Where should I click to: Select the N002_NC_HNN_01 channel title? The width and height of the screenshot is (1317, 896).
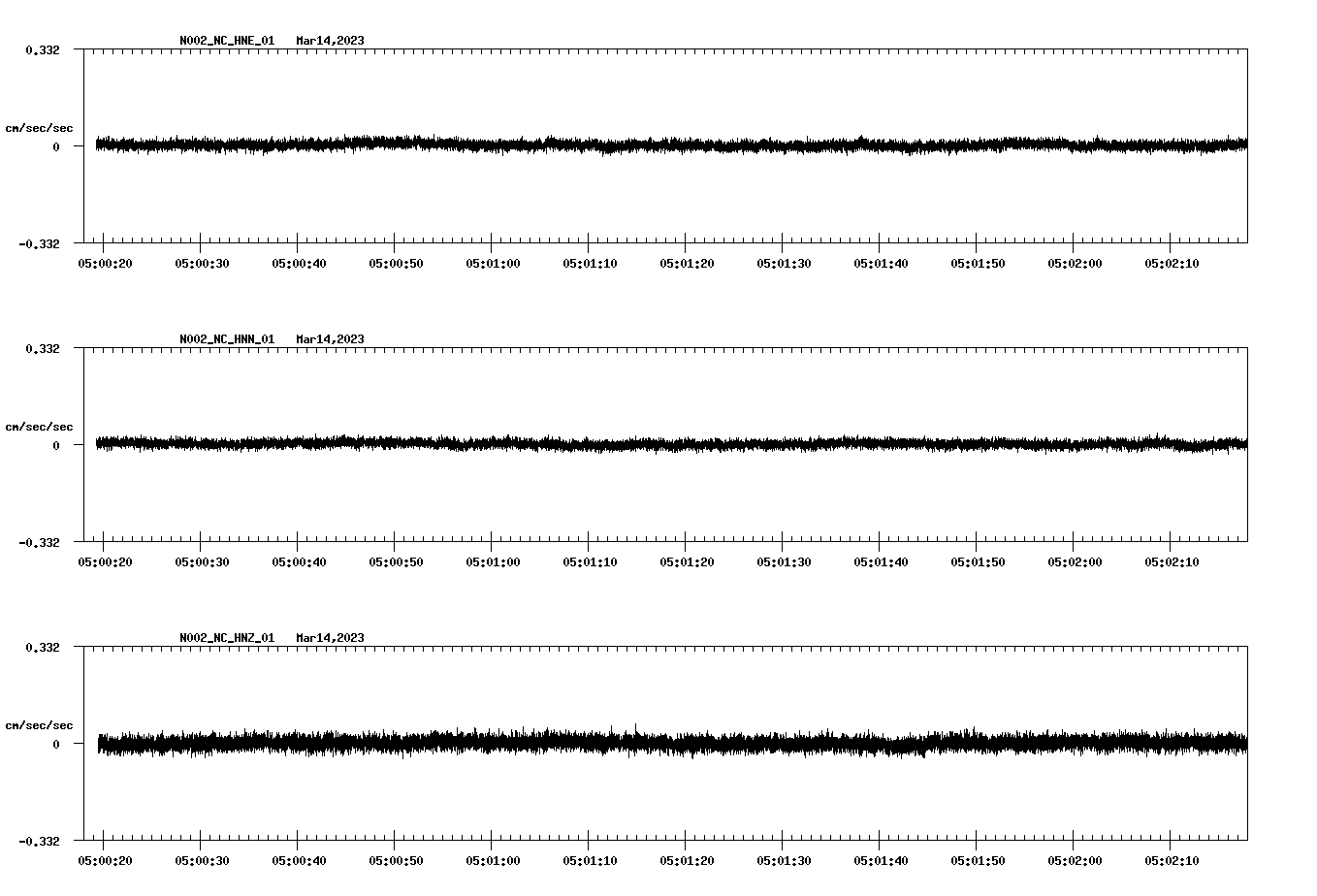[x=225, y=339]
